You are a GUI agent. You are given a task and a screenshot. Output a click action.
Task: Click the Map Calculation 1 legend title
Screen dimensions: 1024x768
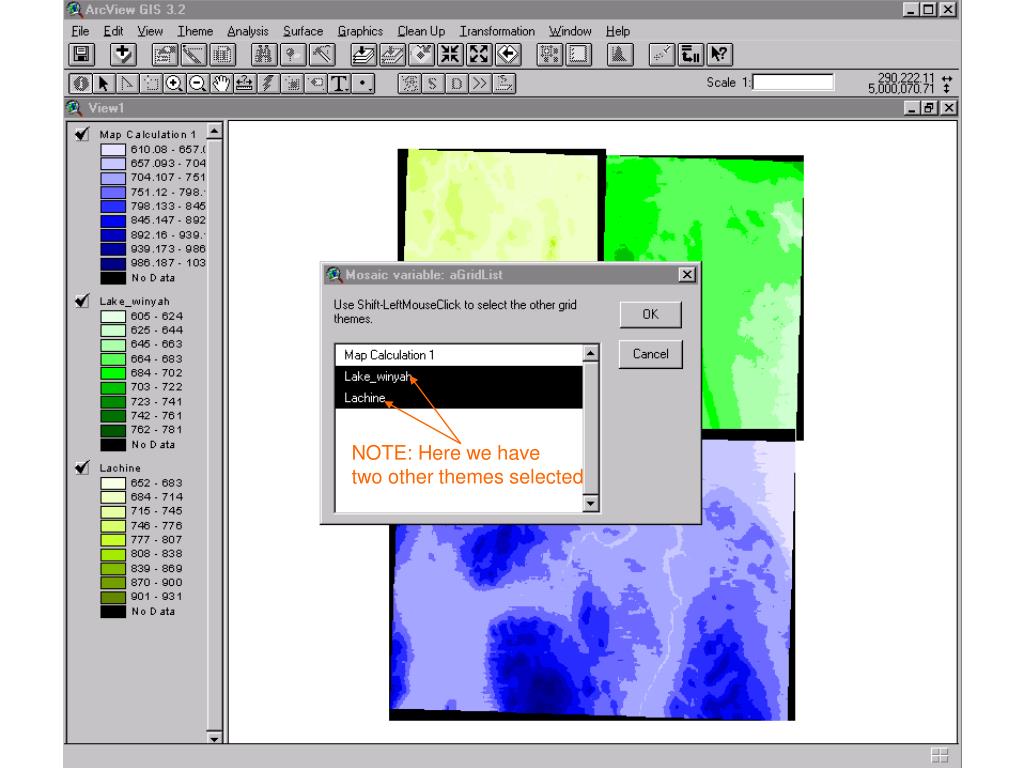[148, 135]
